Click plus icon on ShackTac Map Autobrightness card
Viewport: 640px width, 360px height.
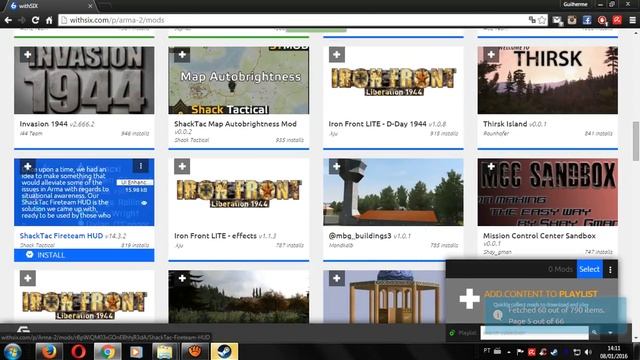[x=182, y=54]
